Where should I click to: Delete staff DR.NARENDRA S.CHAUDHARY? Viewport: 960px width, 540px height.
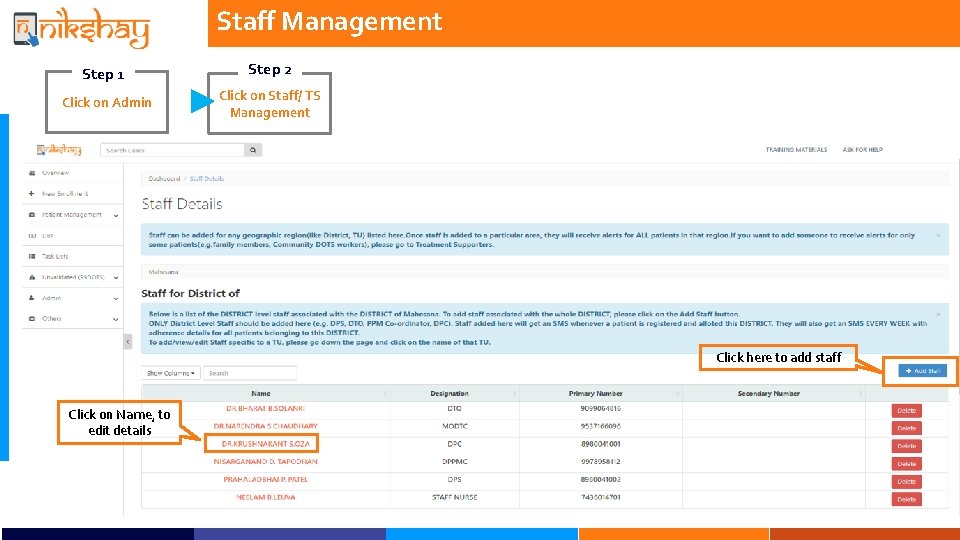coord(906,429)
